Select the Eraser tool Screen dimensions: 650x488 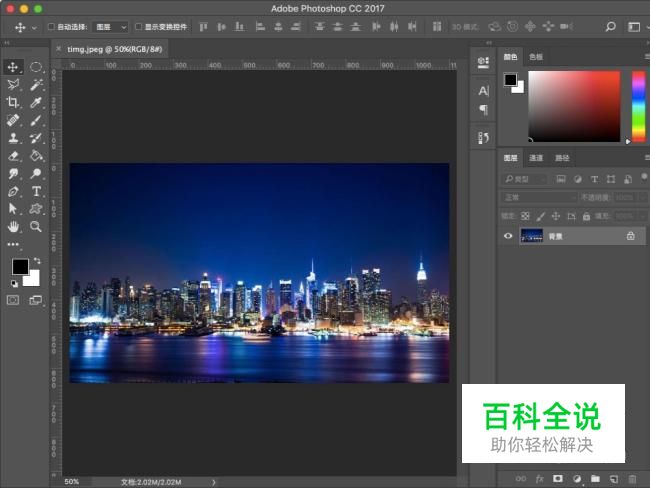(x=13, y=155)
